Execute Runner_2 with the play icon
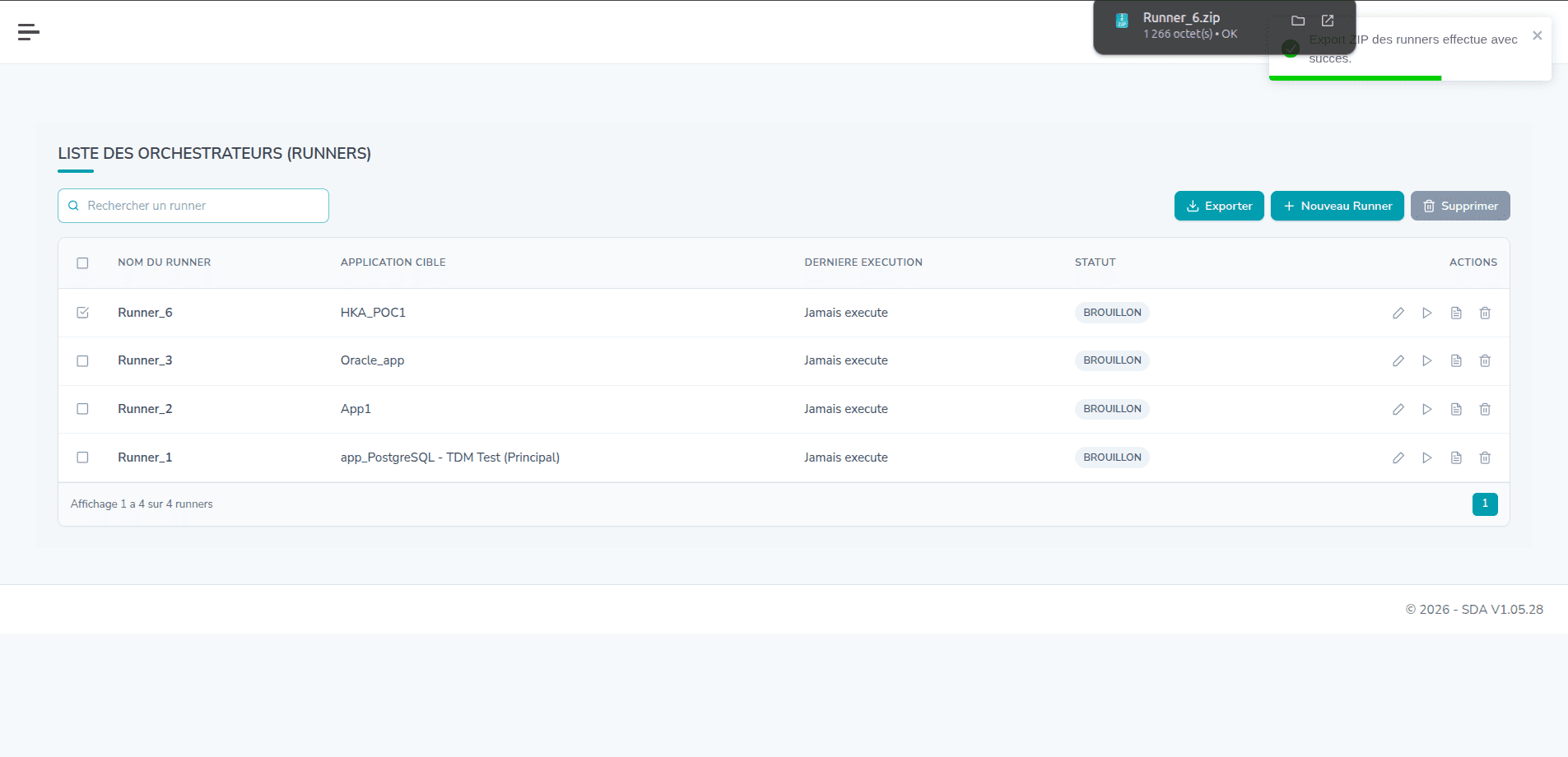This screenshot has width=1568, height=757. [1426, 409]
